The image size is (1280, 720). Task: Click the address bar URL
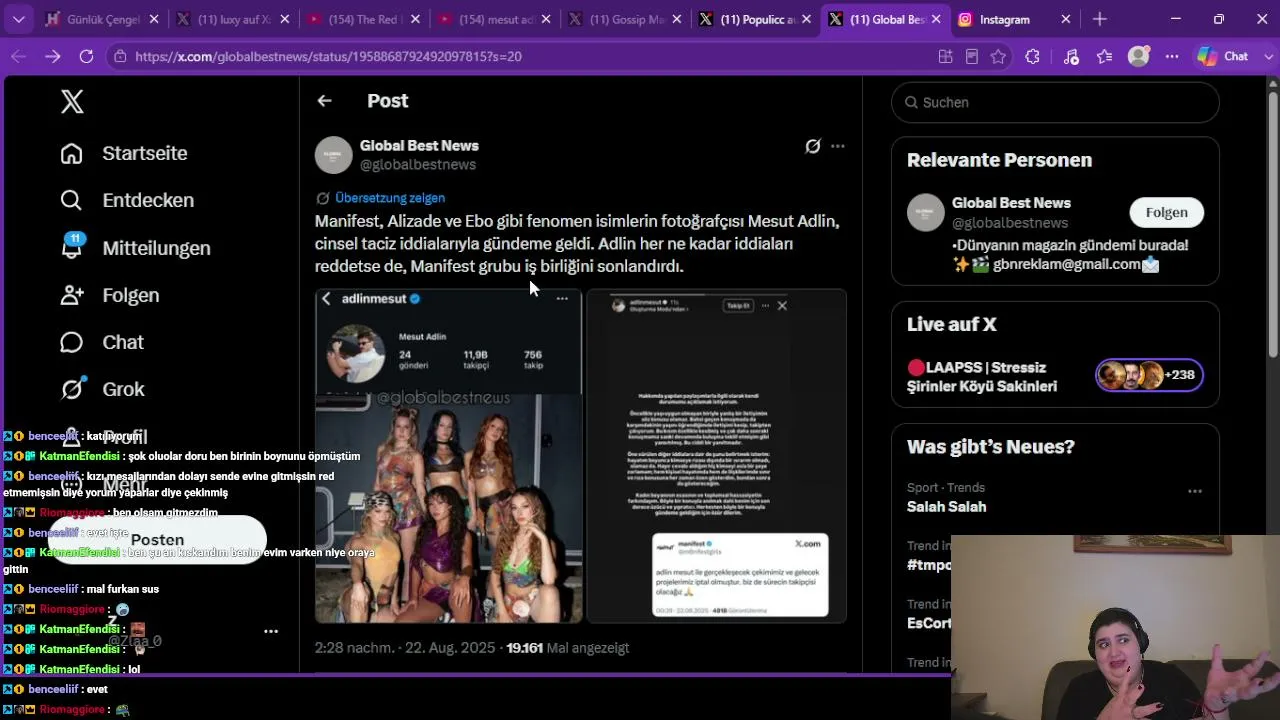[x=328, y=57]
